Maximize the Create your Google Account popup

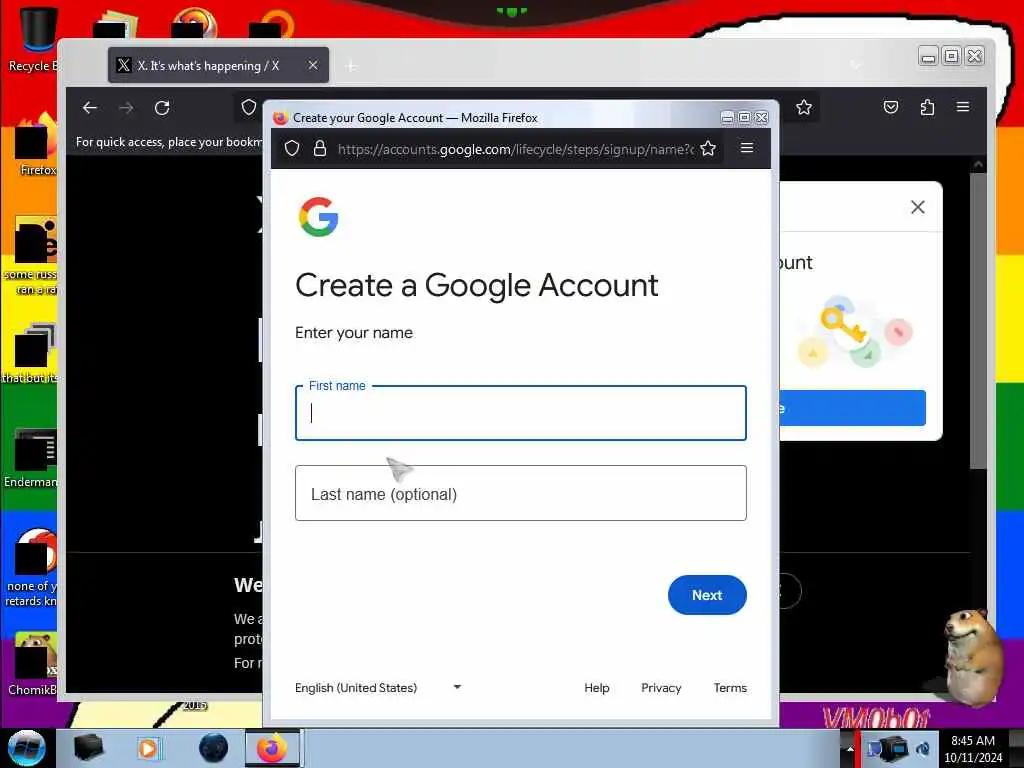[744, 117]
